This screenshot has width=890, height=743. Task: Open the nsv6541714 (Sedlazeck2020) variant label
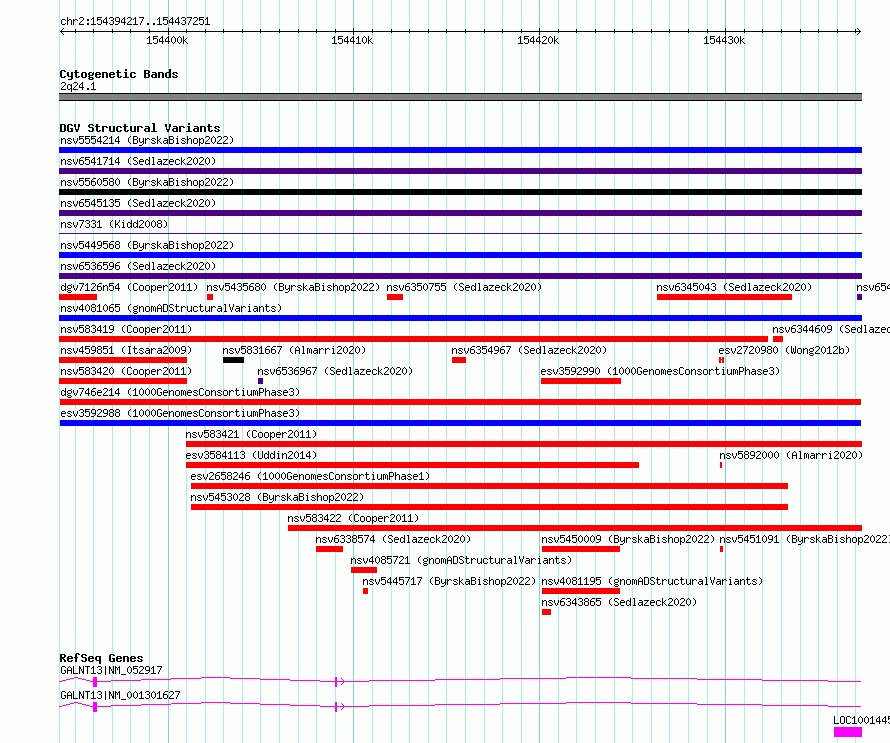tap(138, 161)
